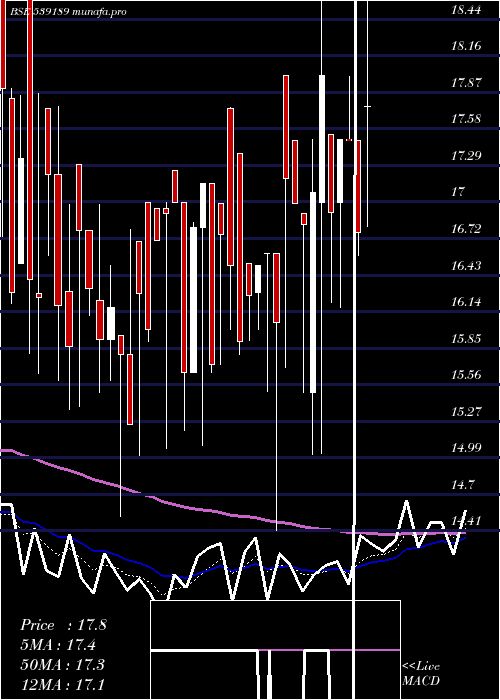The height and width of the screenshot is (700, 500).
Task: Click the 14.41 price axis label
Action: tap(466, 521)
